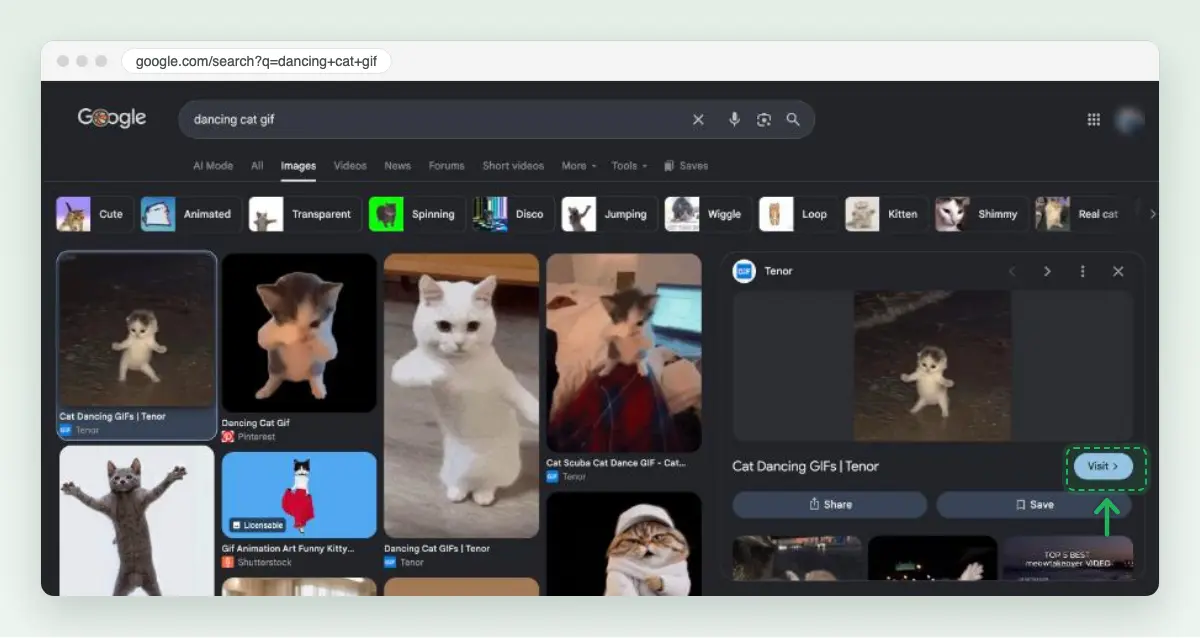Select the Transparent filter chip
Viewport: 1200px width, 638px height.
click(x=305, y=214)
